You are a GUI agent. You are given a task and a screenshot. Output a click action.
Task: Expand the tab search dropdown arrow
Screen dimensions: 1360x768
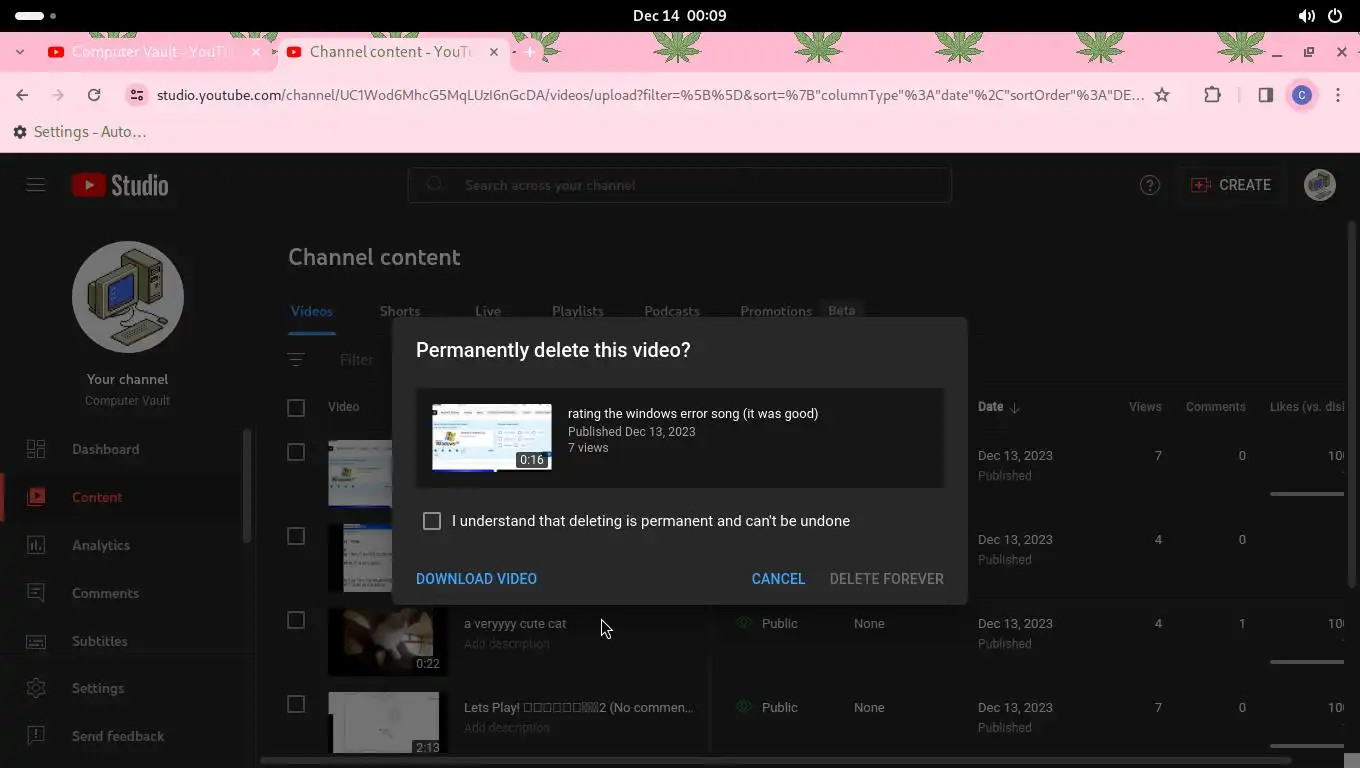(20, 52)
